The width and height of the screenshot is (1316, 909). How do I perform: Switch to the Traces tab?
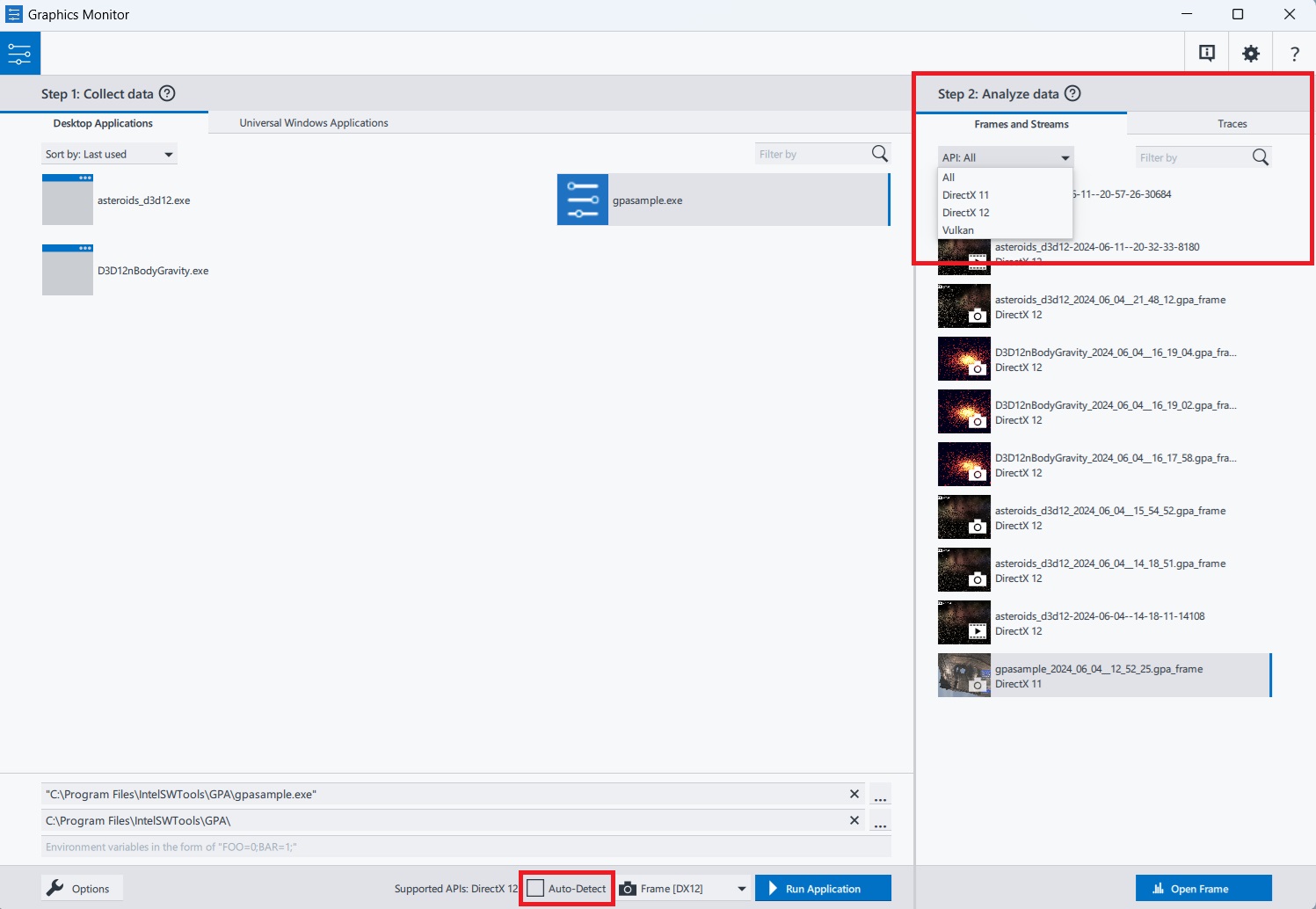click(1232, 124)
